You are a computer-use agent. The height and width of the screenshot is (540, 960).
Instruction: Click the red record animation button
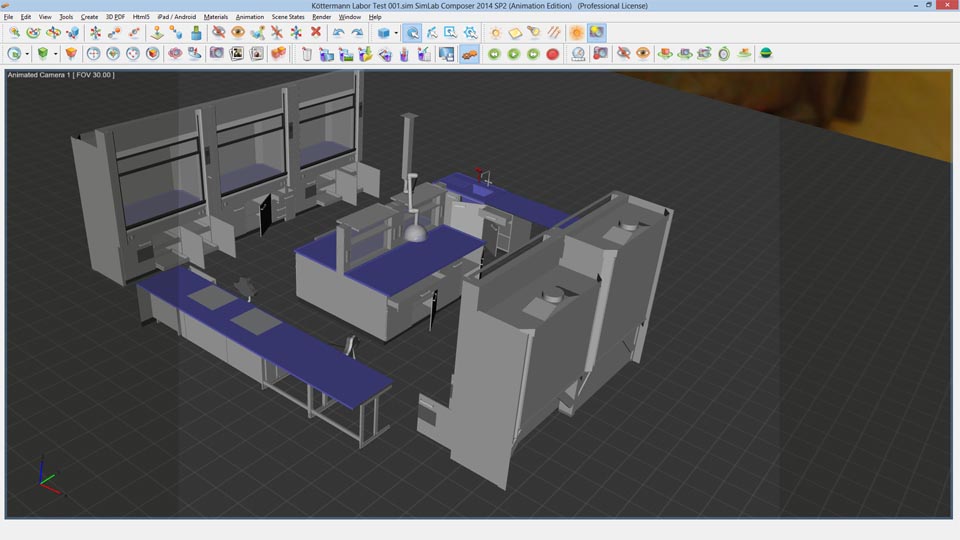click(553, 54)
